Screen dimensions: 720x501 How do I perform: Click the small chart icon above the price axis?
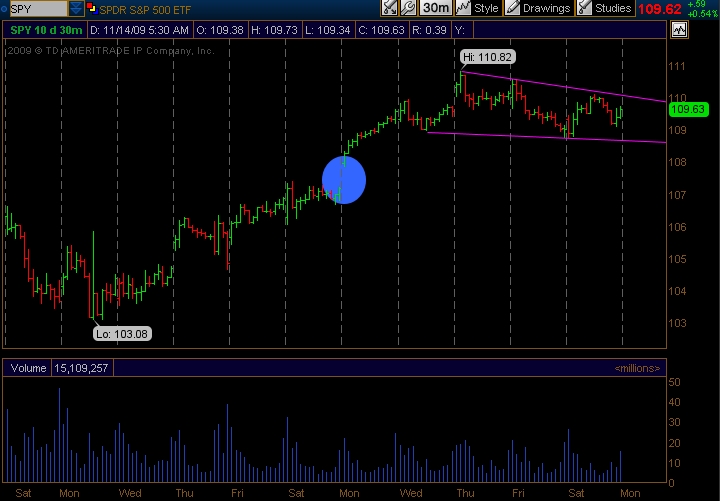click(680, 29)
